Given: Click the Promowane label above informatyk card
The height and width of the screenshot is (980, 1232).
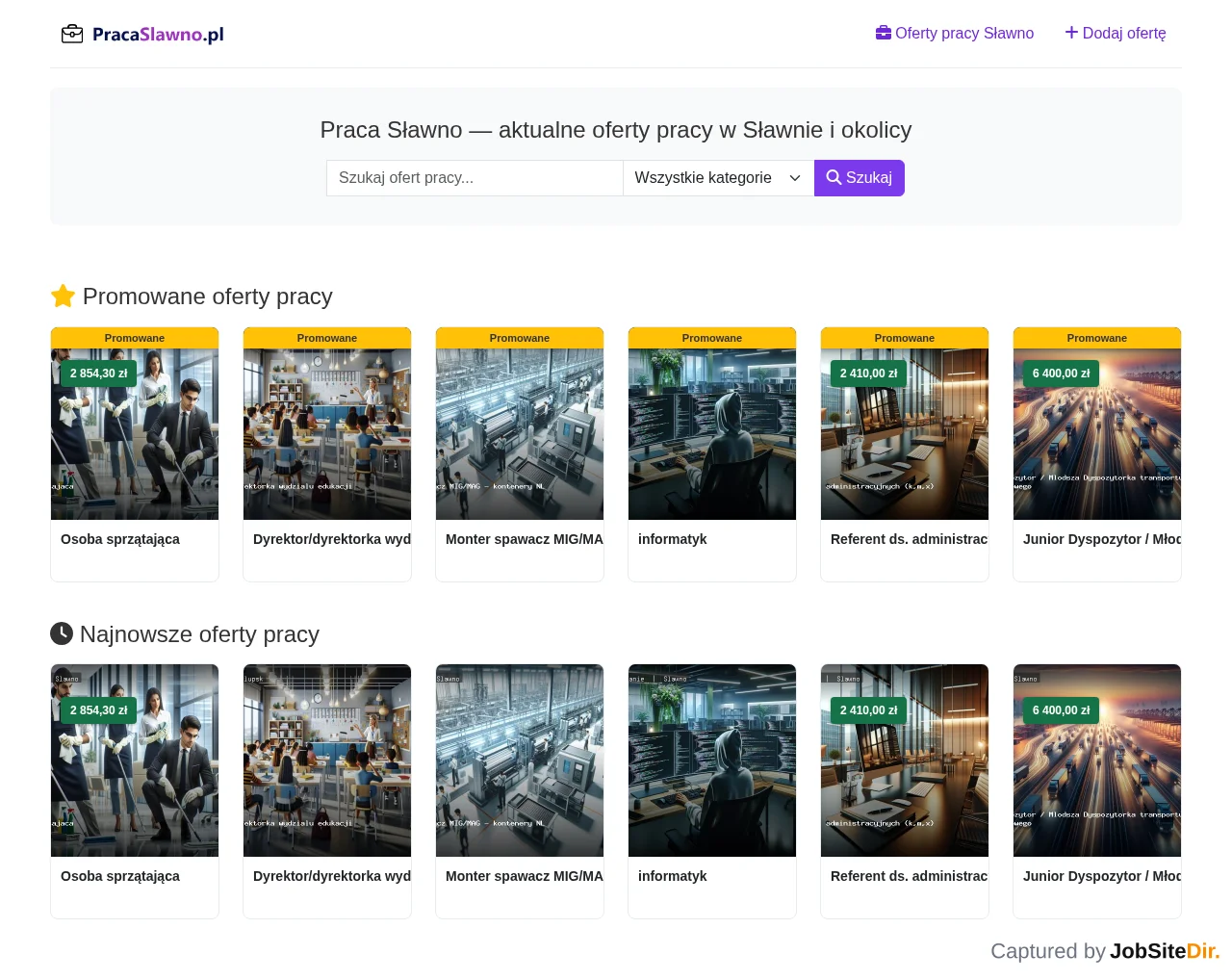Looking at the screenshot, I should pyautogui.click(x=712, y=338).
